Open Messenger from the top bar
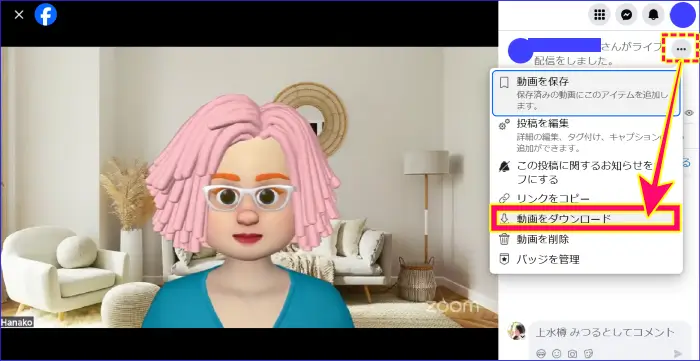This screenshot has height=361, width=700. pos(626,15)
